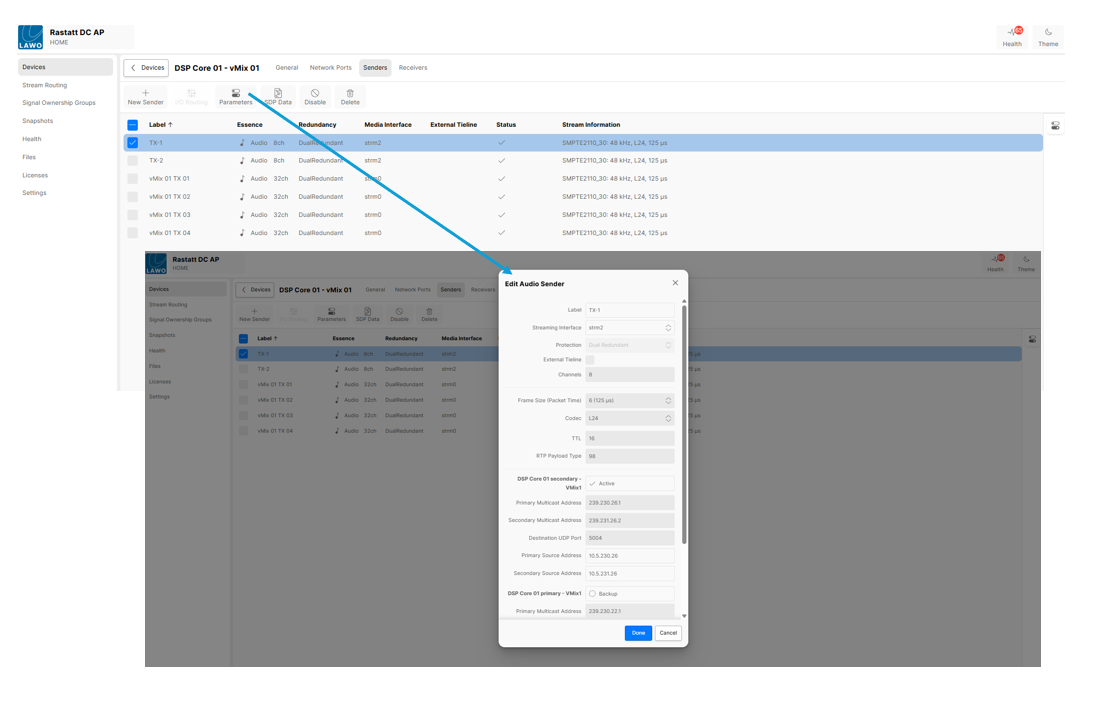This screenshot has width=1108, height=720.
Task: Click Disable icon in the upper toolbar
Action: click(315, 94)
